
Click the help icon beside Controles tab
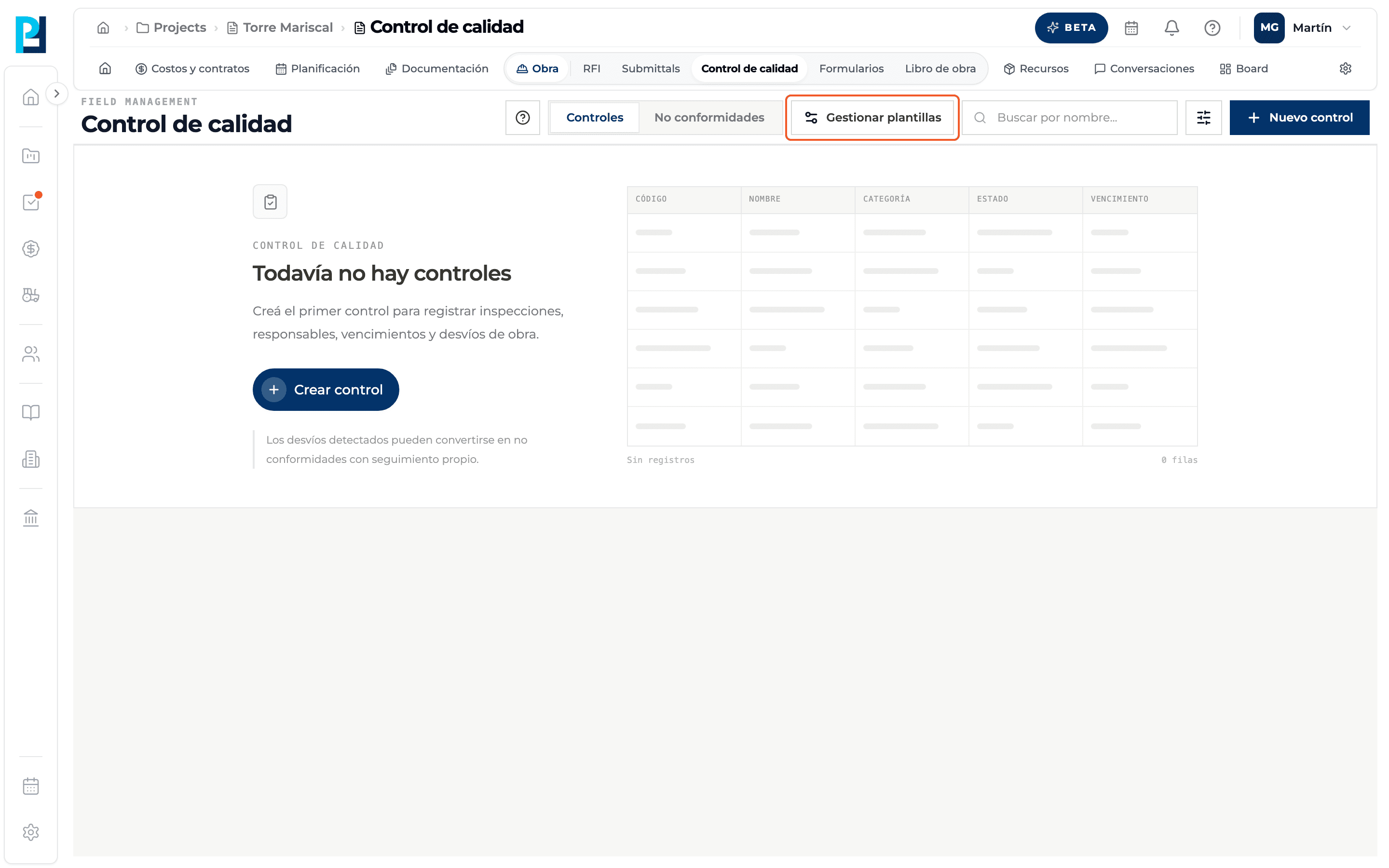click(x=522, y=118)
